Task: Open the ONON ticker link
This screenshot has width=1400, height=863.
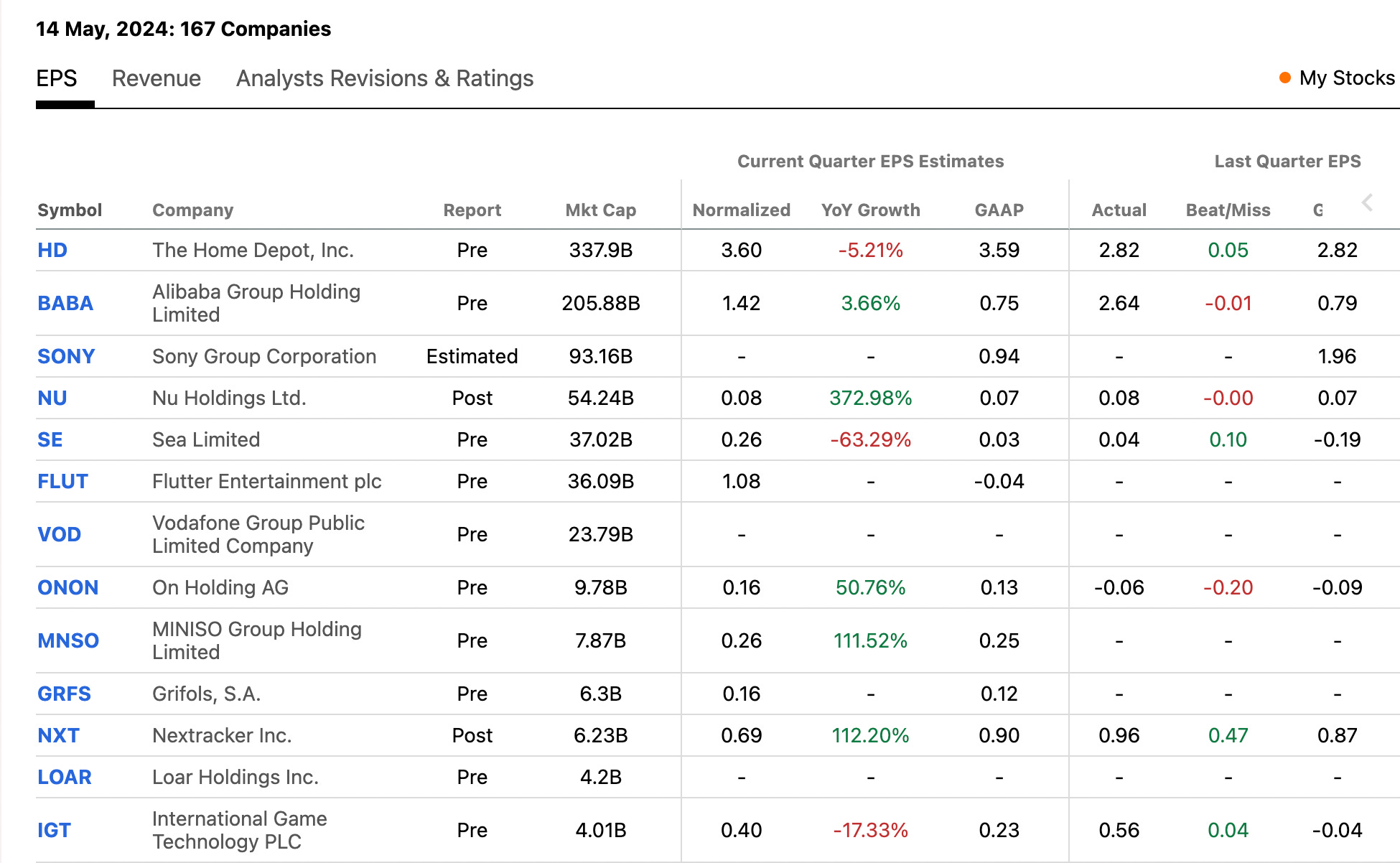Action: pyautogui.click(x=67, y=587)
